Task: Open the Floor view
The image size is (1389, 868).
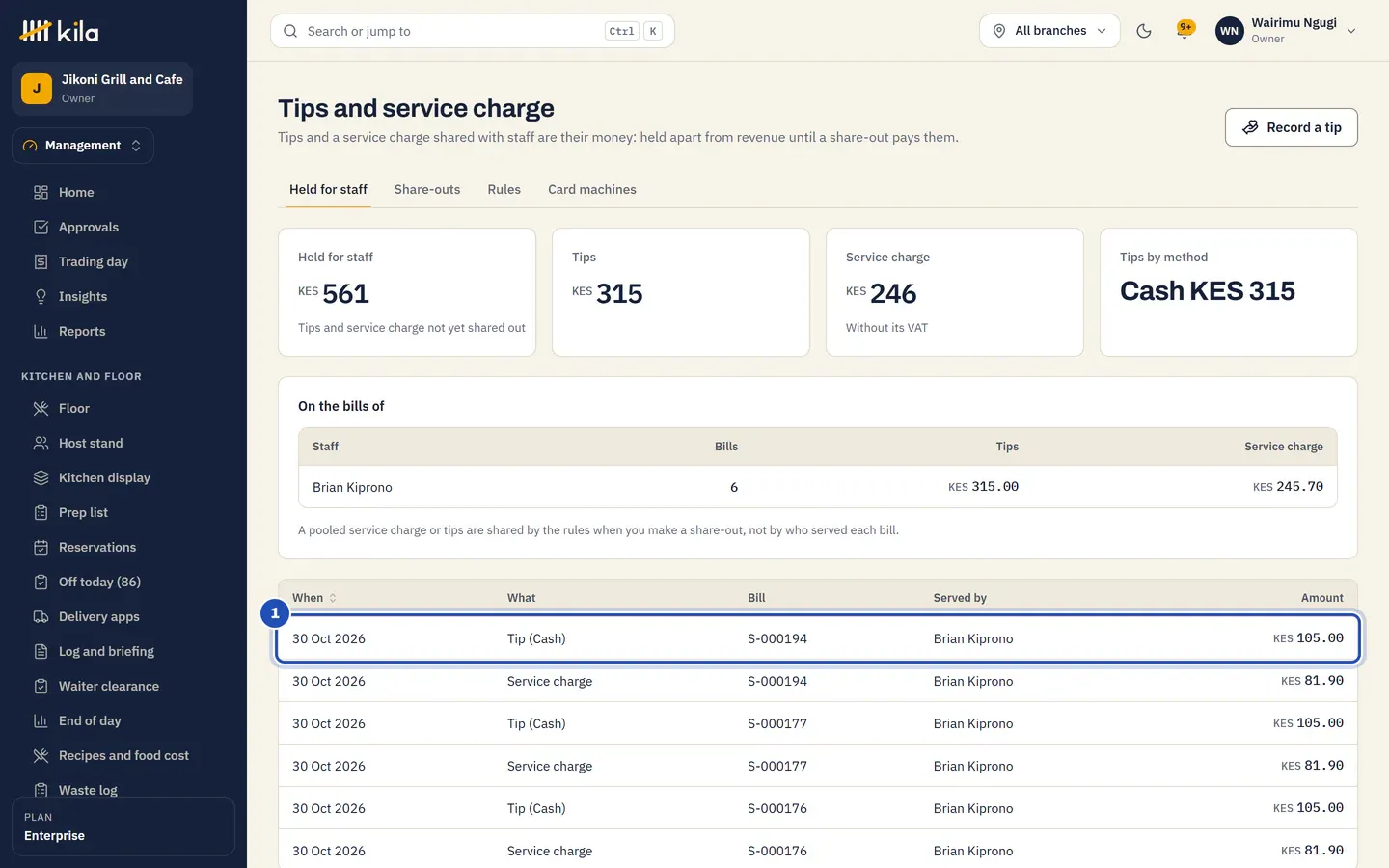Action: [x=74, y=408]
